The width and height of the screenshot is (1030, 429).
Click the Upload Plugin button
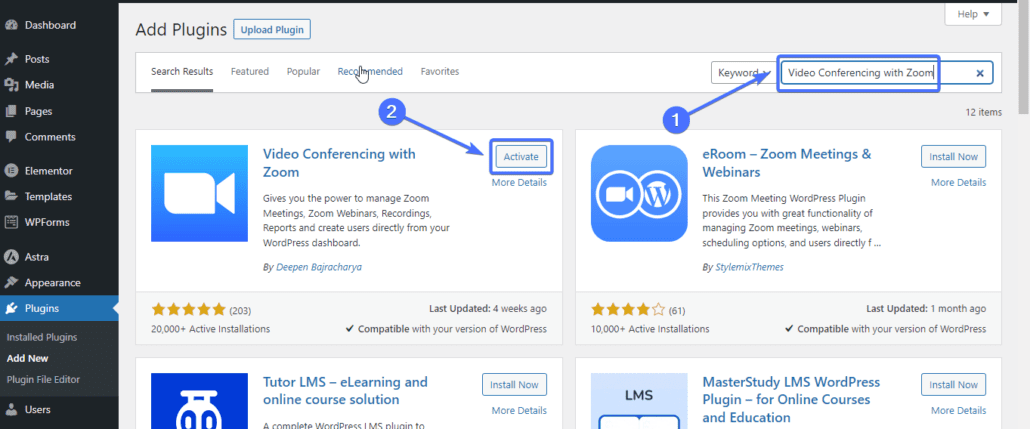[x=272, y=30]
